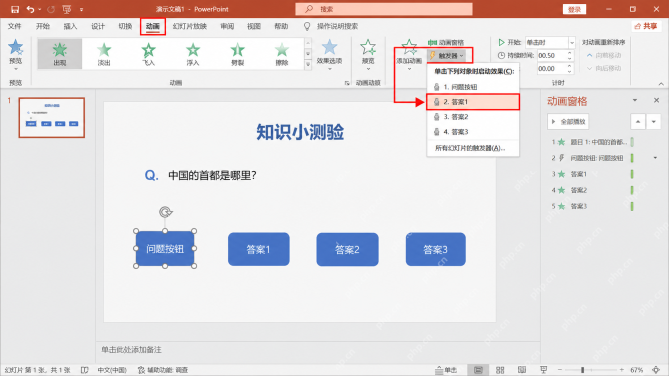Switch to the 切换 tab
Image resolution: width=669 pixels, height=376 pixels.
(125, 26)
